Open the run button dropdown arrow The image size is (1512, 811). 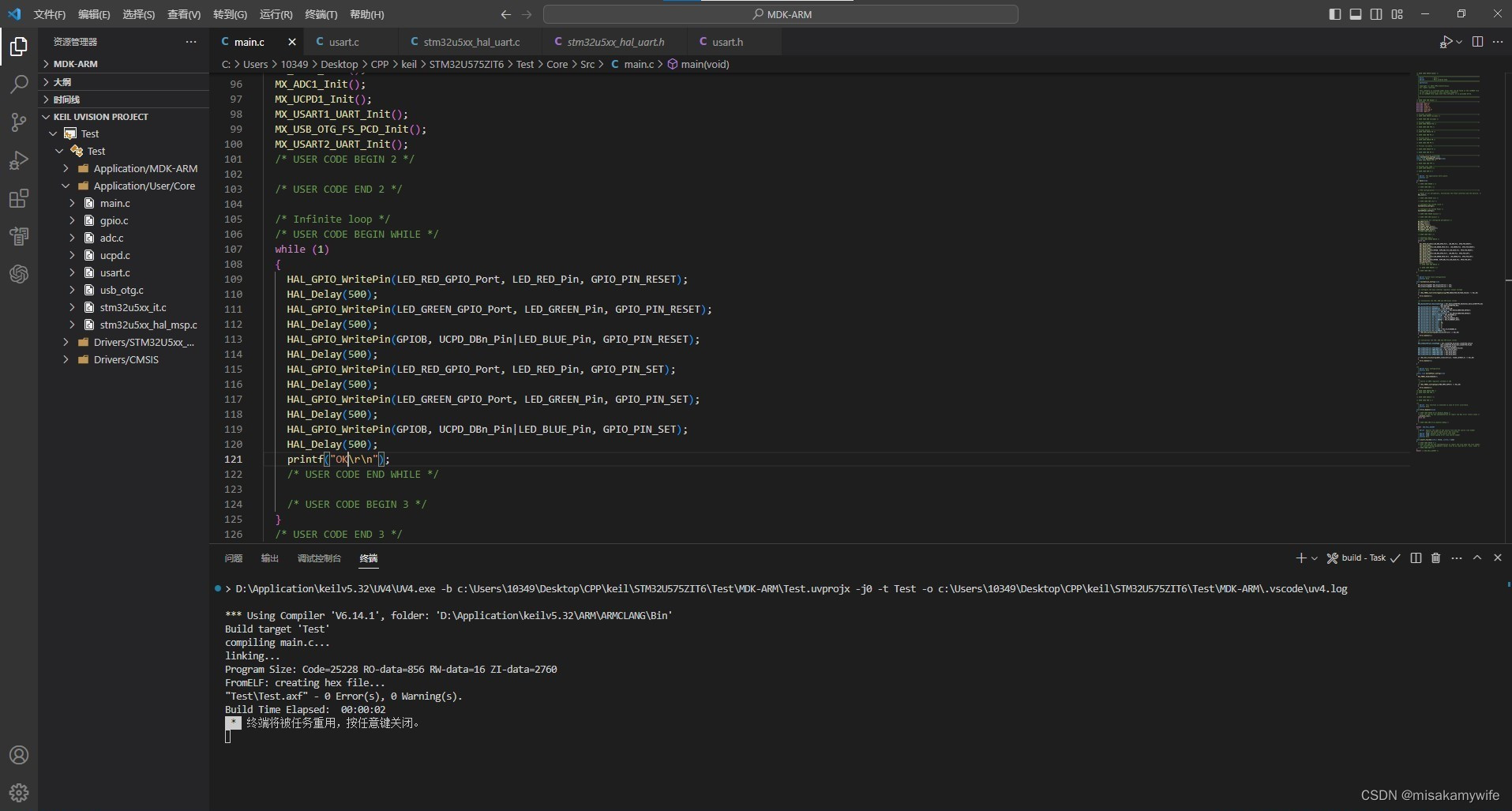(x=1459, y=42)
